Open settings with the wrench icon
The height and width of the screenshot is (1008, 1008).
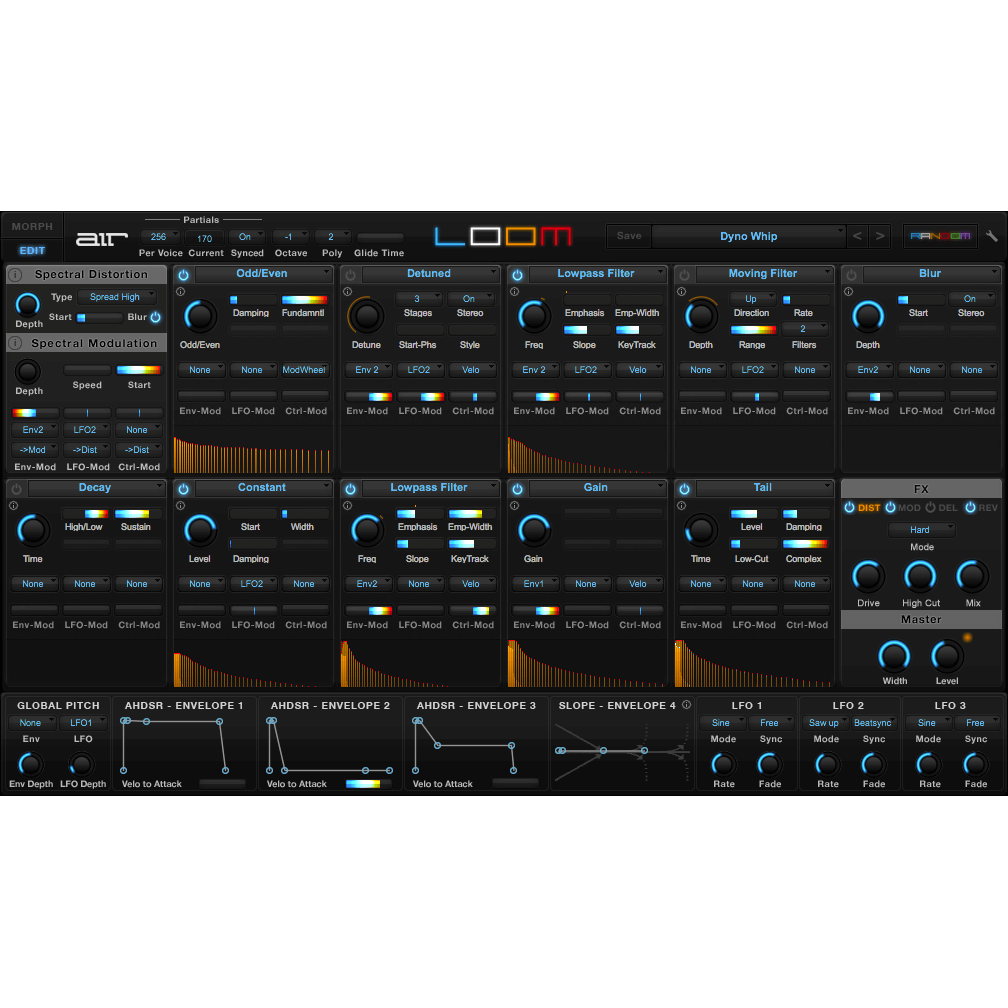[991, 236]
